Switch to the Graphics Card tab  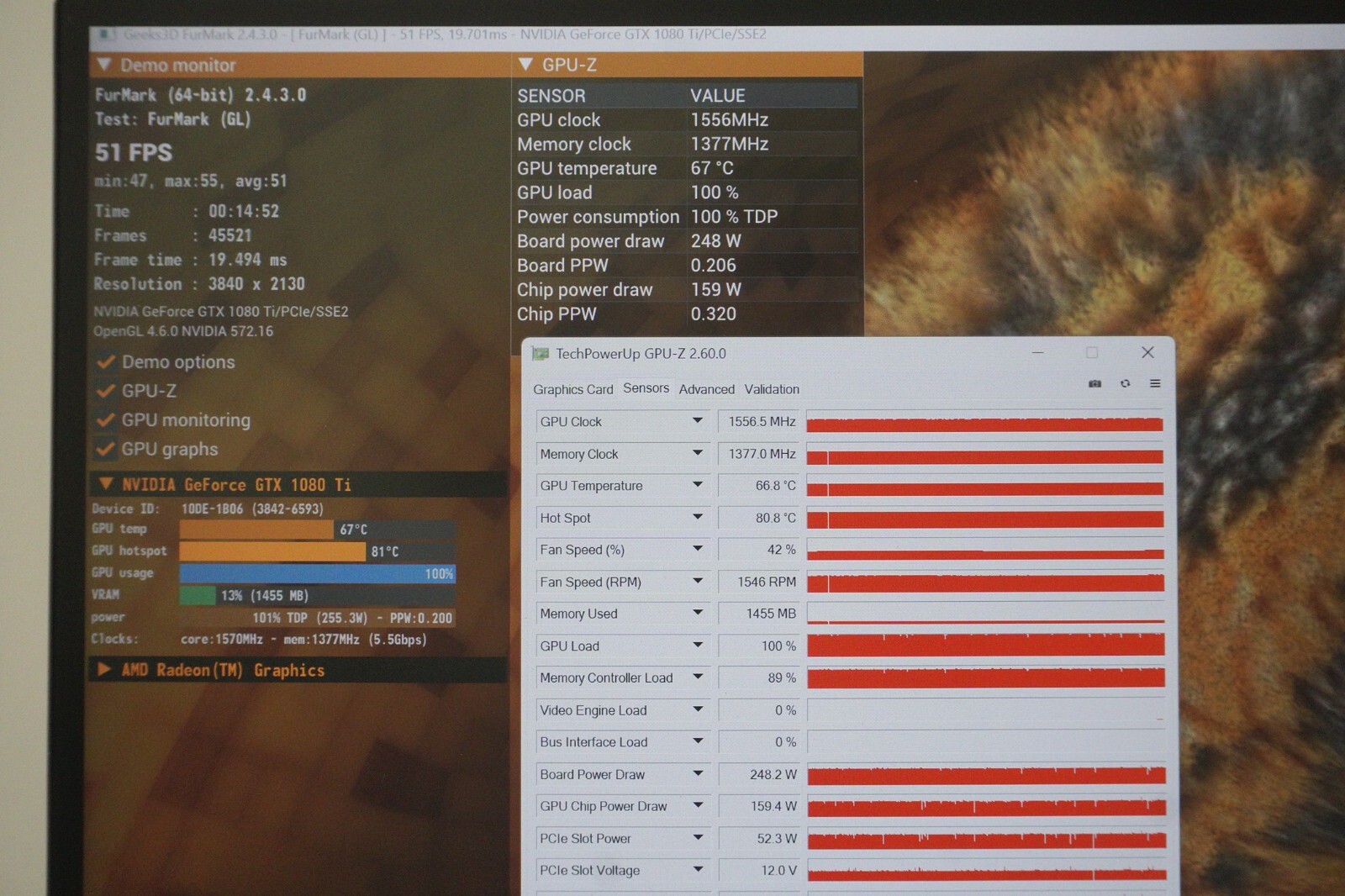[573, 389]
